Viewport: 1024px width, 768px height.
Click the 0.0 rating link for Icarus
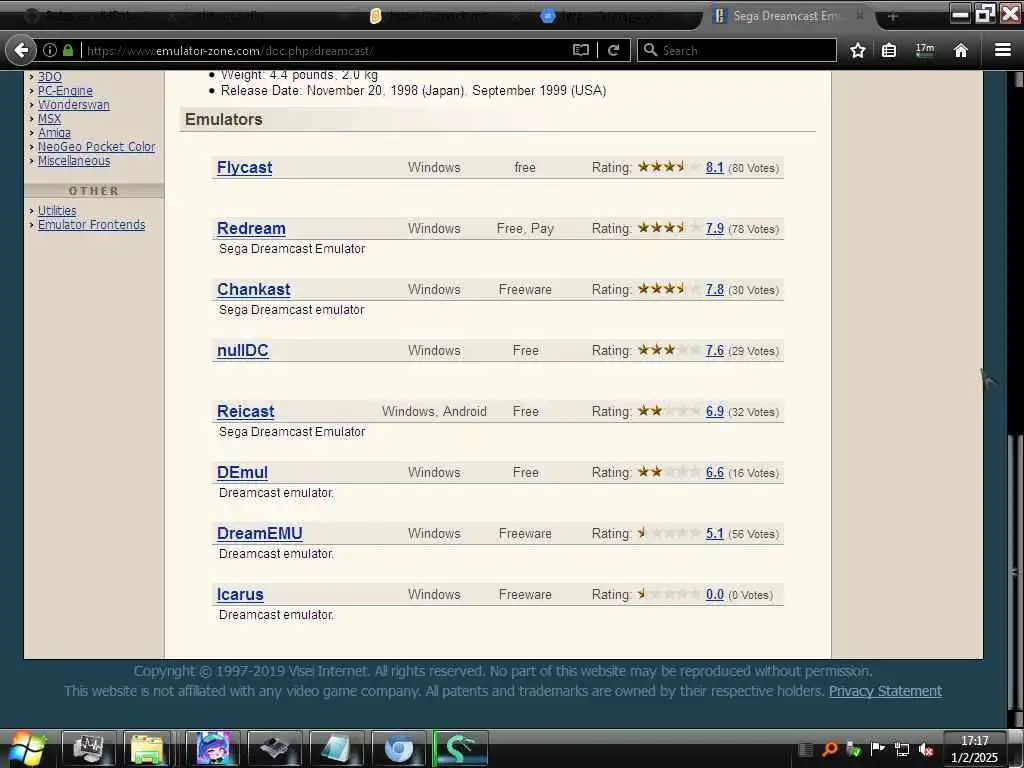(714, 594)
